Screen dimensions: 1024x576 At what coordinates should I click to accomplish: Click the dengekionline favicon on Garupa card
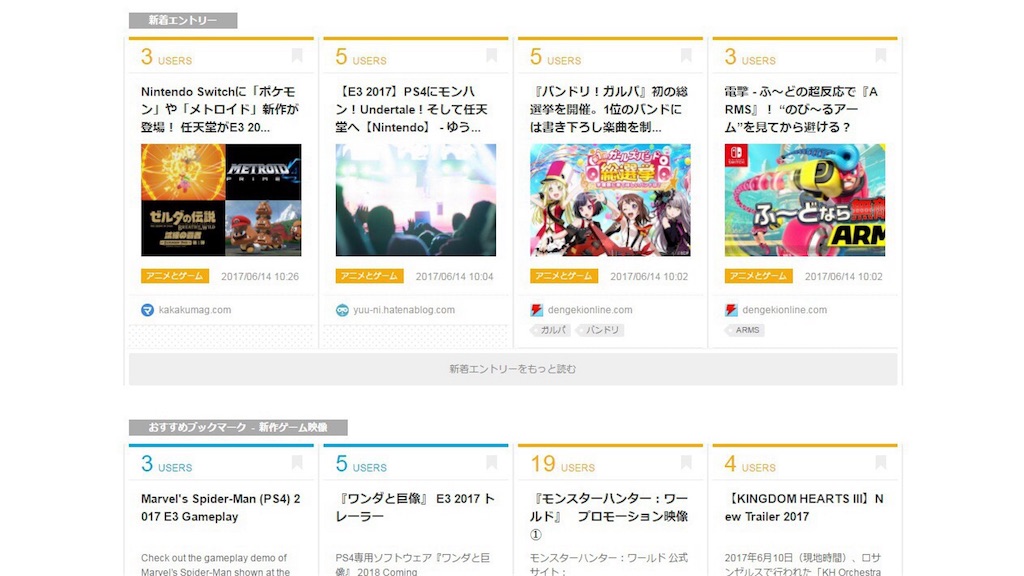pyautogui.click(x=537, y=310)
